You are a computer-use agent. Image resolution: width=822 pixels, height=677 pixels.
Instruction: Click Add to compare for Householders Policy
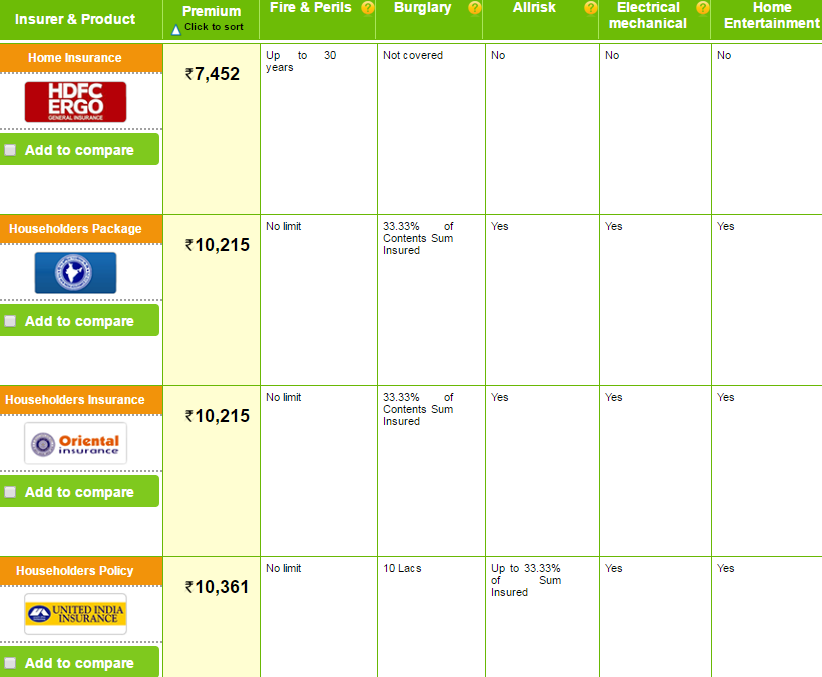pos(79,662)
